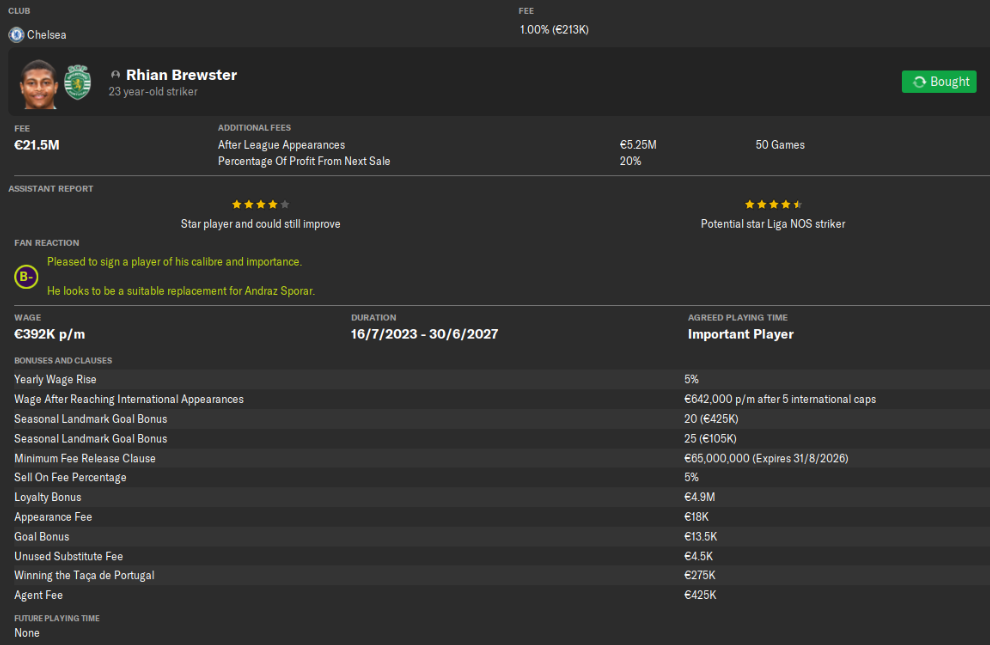The image size is (990, 645).
Task: Click the B- fan reaction grade badge
Action: (x=26, y=276)
